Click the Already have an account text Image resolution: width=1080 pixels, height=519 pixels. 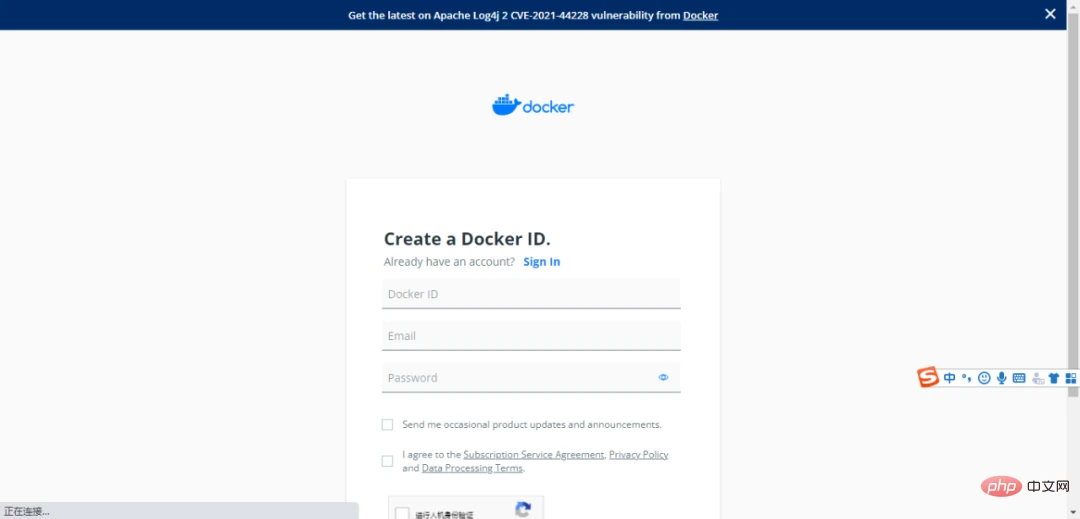coord(449,262)
